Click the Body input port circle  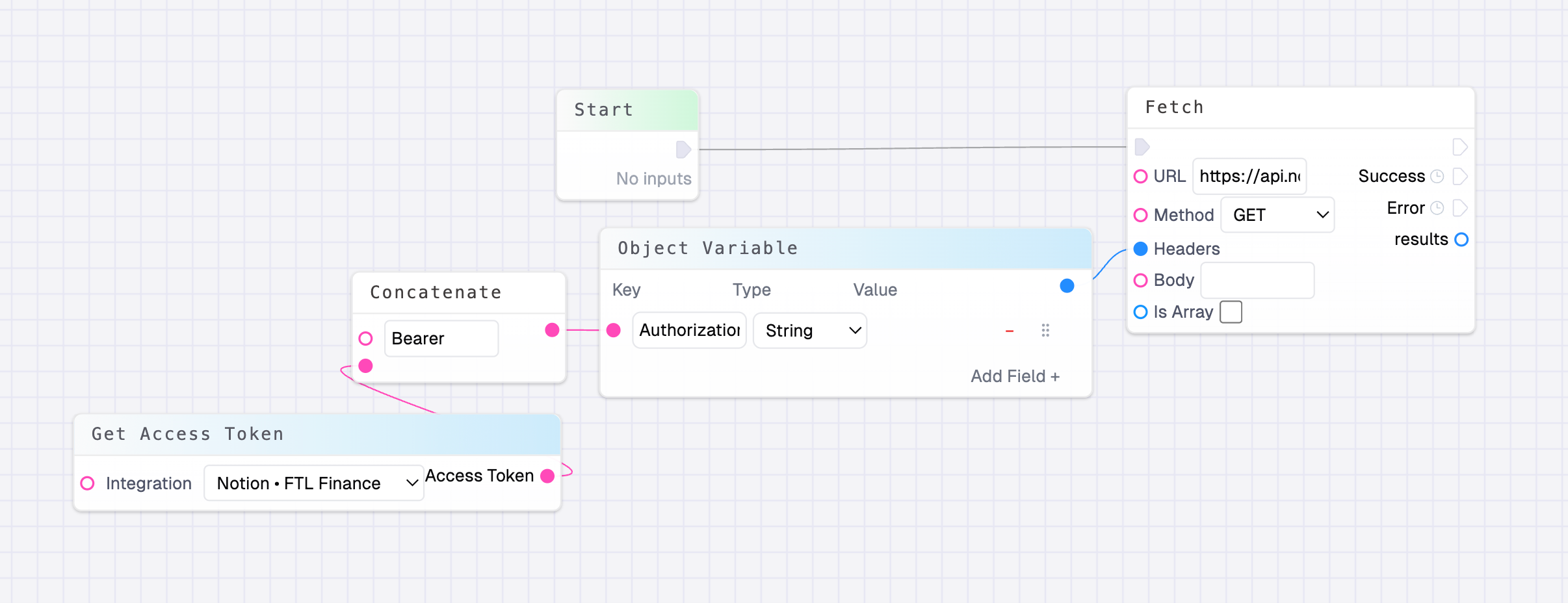pos(1141,280)
